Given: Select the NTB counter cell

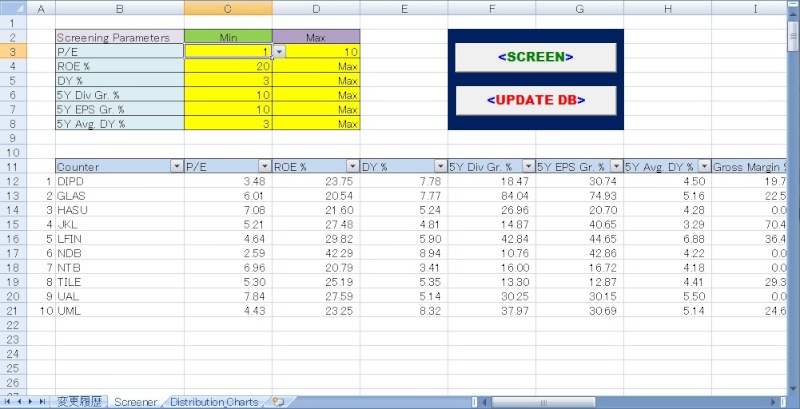Looking at the screenshot, I should coord(120,268).
